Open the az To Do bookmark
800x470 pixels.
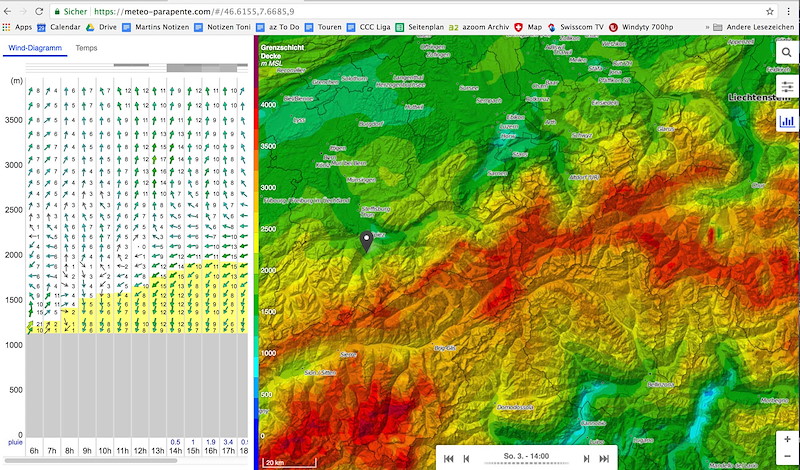278,27
